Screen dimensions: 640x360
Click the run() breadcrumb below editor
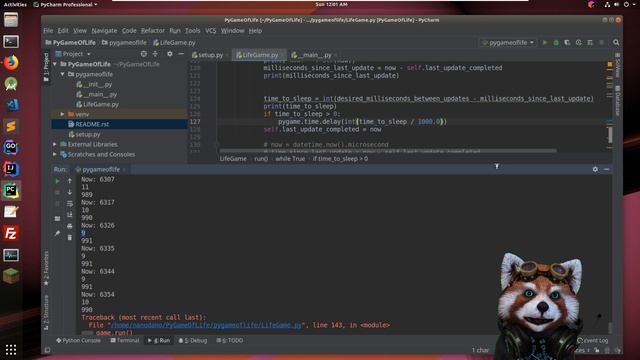tap(261, 159)
